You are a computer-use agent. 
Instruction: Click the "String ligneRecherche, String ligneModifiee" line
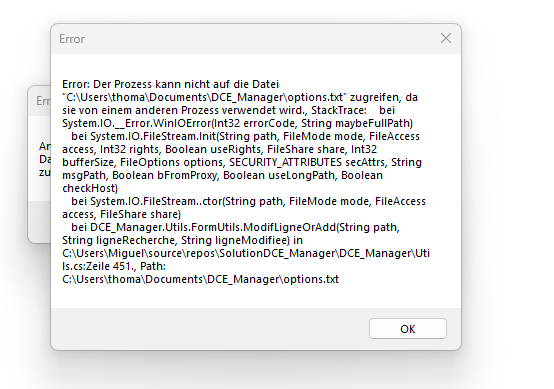182,240
